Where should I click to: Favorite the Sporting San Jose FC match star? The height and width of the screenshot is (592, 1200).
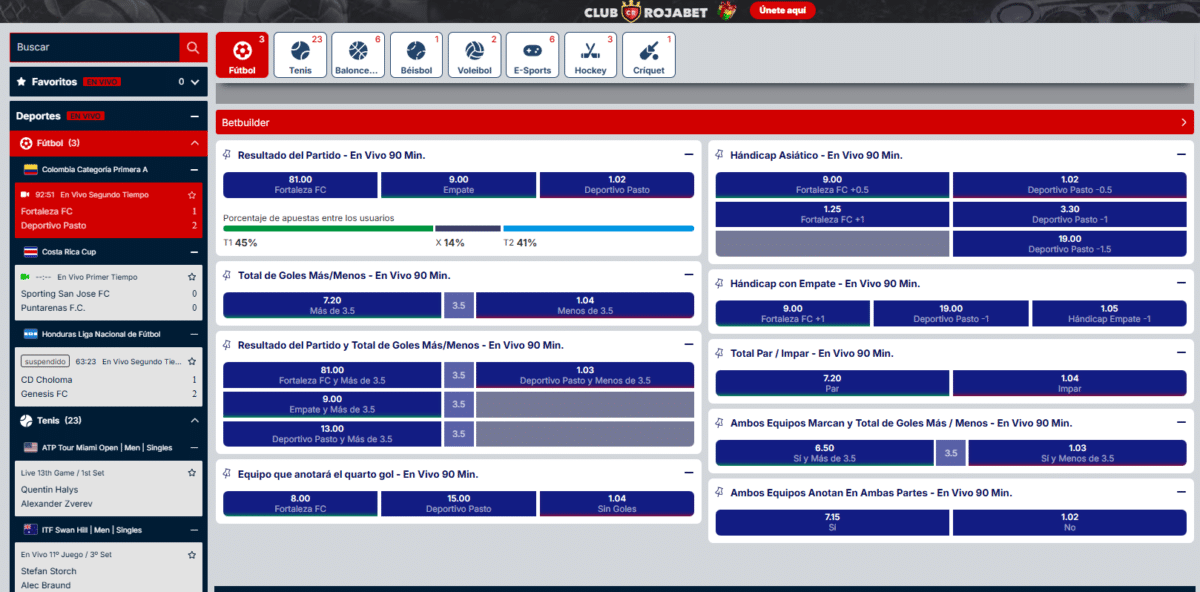click(192, 276)
